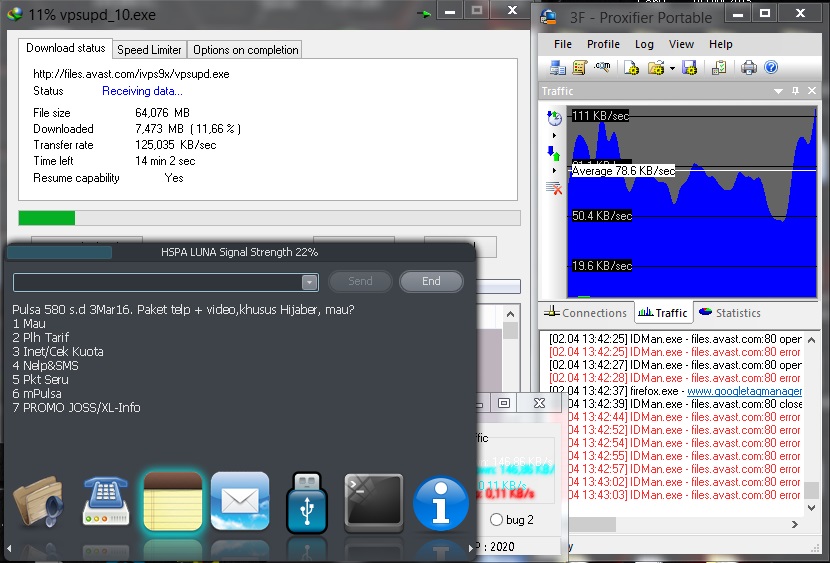Open the Log menu in Proxifier

pos(644,44)
